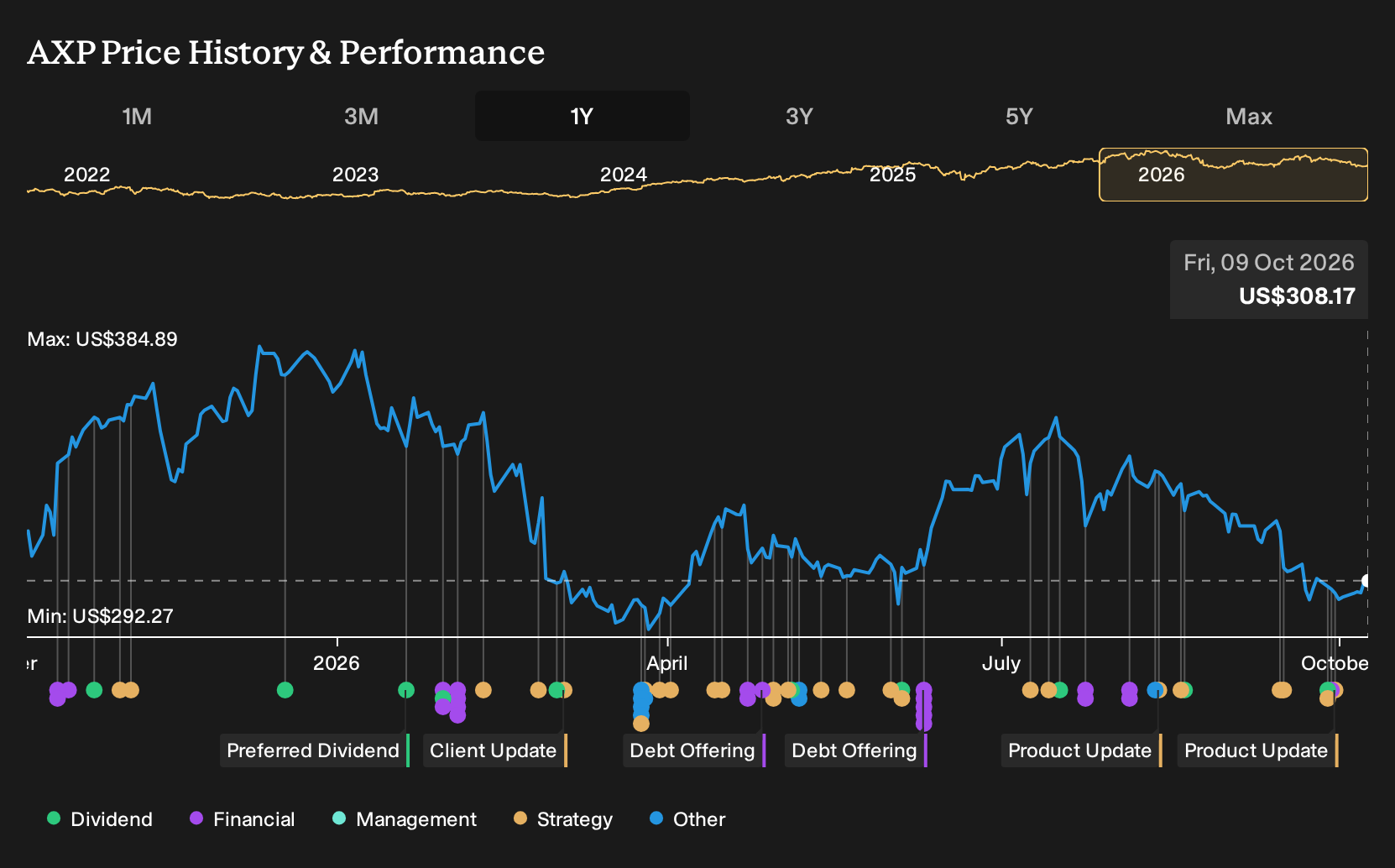The image size is (1395, 868).
Task: Click the highlighted 2026 range selector window
Action: [x=1233, y=175]
